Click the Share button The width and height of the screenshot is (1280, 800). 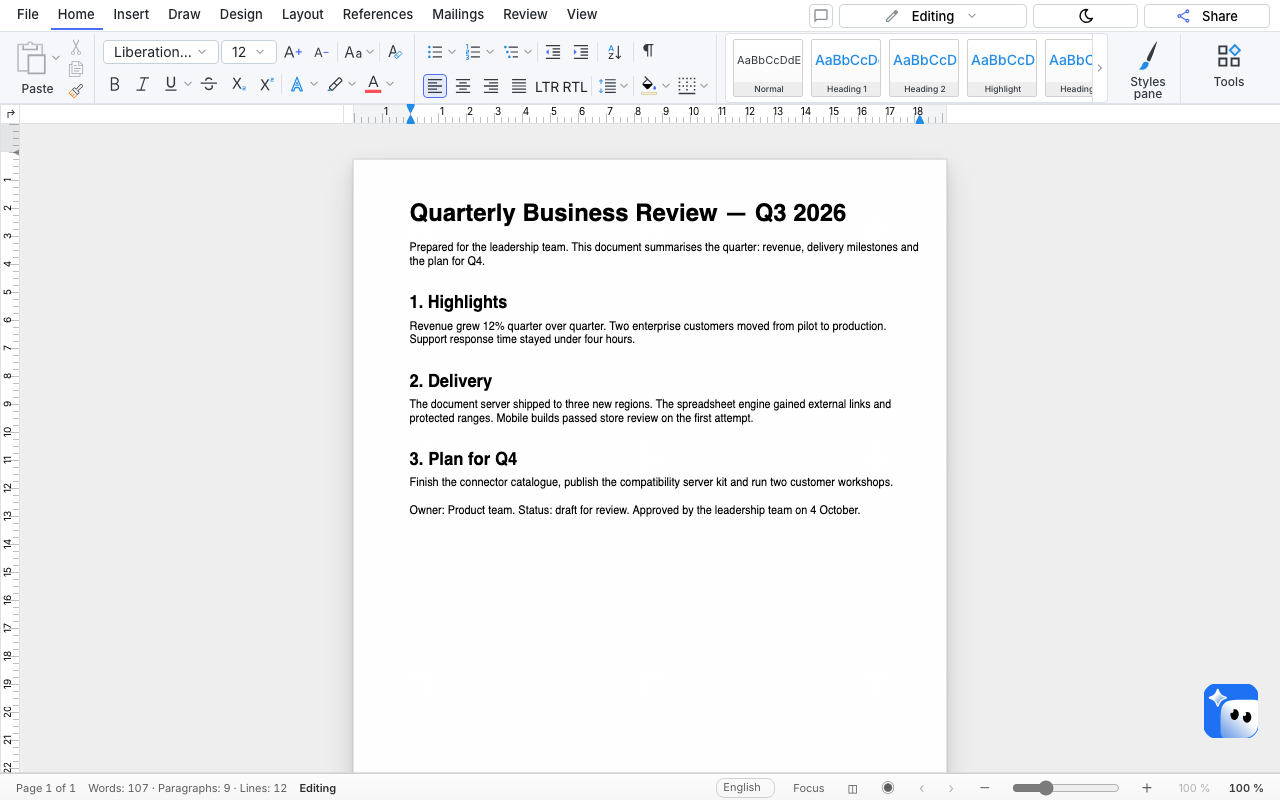[x=1207, y=16]
